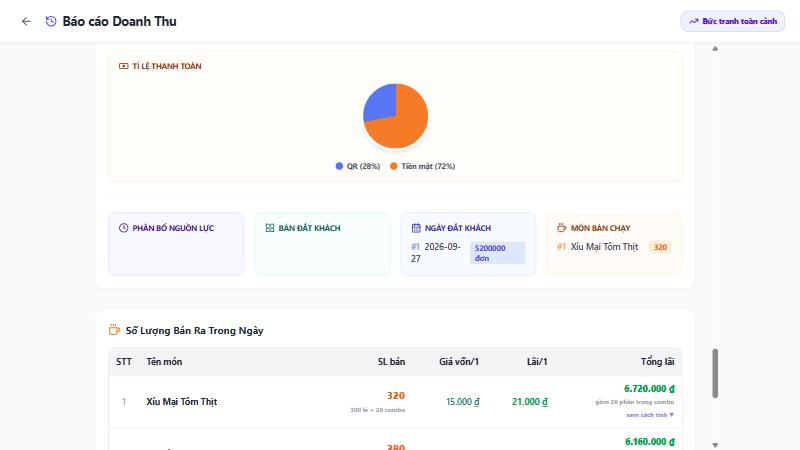Click the coffee cup icon beside Số Lượng Bán Ra Trong Ngày
Image resolution: width=800 pixels, height=450 pixels.
114,330
